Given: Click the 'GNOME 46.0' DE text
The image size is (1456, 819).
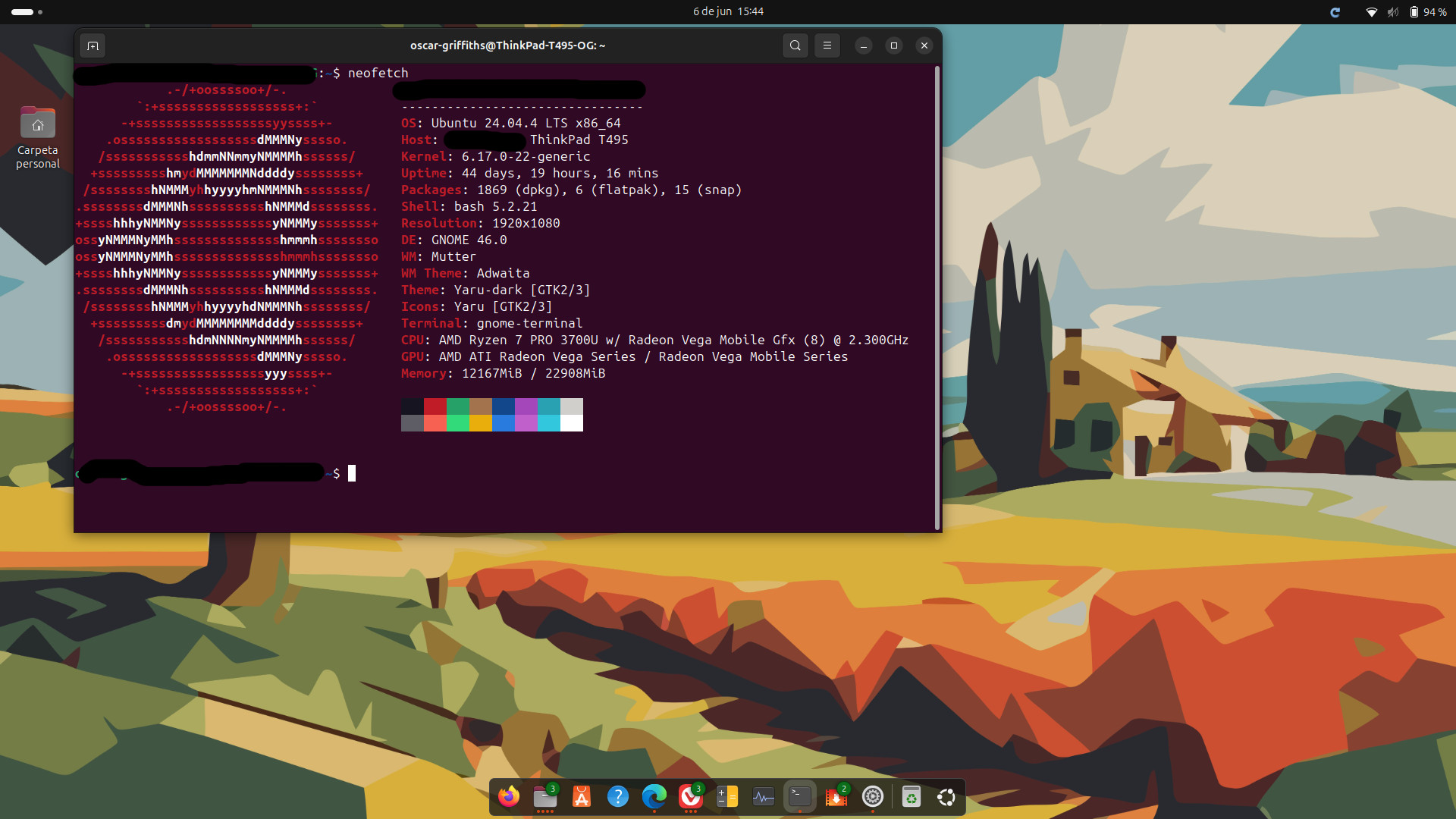Looking at the screenshot, I should click(469, 240).
